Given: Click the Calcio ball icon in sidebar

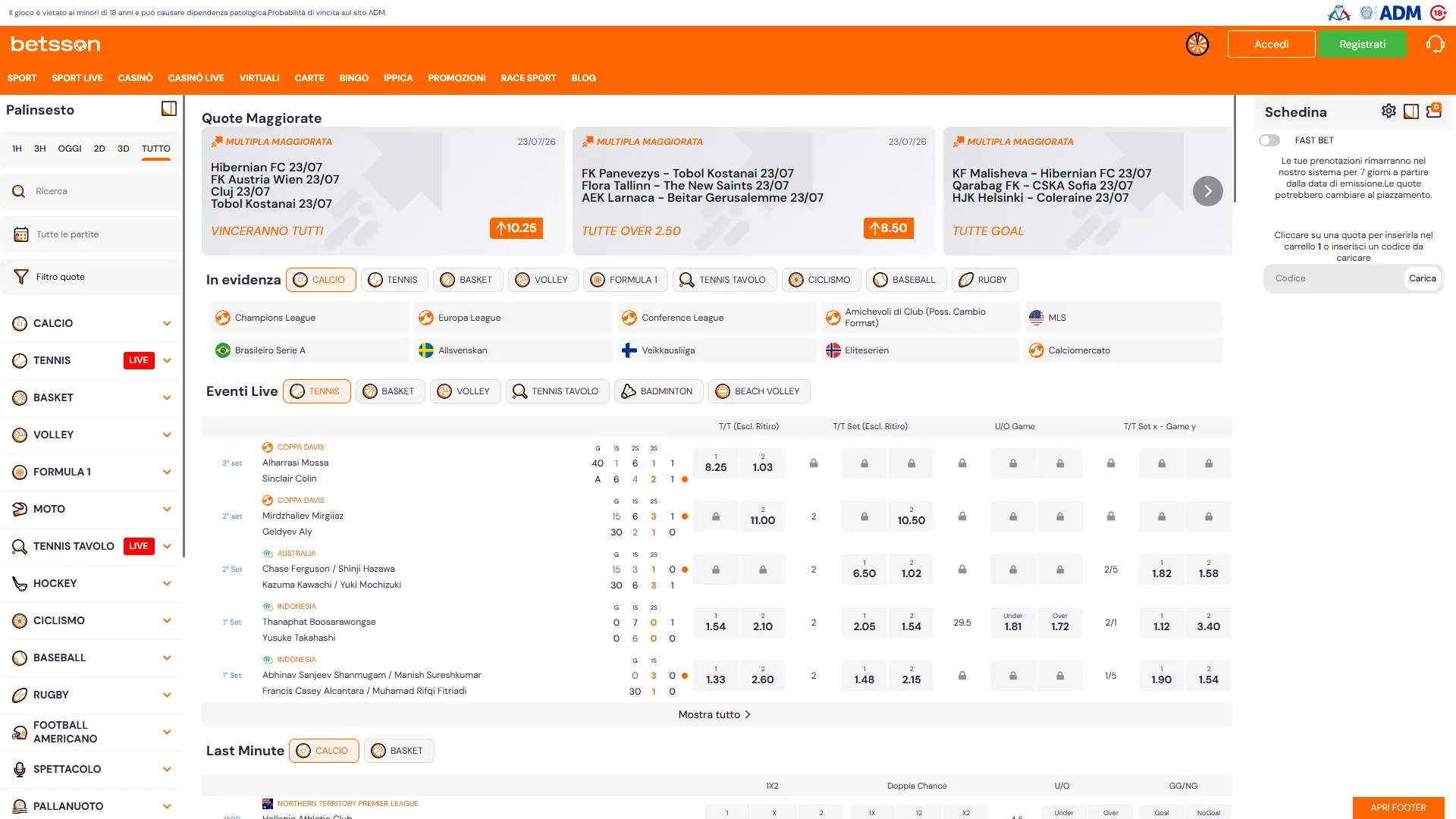Looking at the screenshot, I should coord(20,324).
